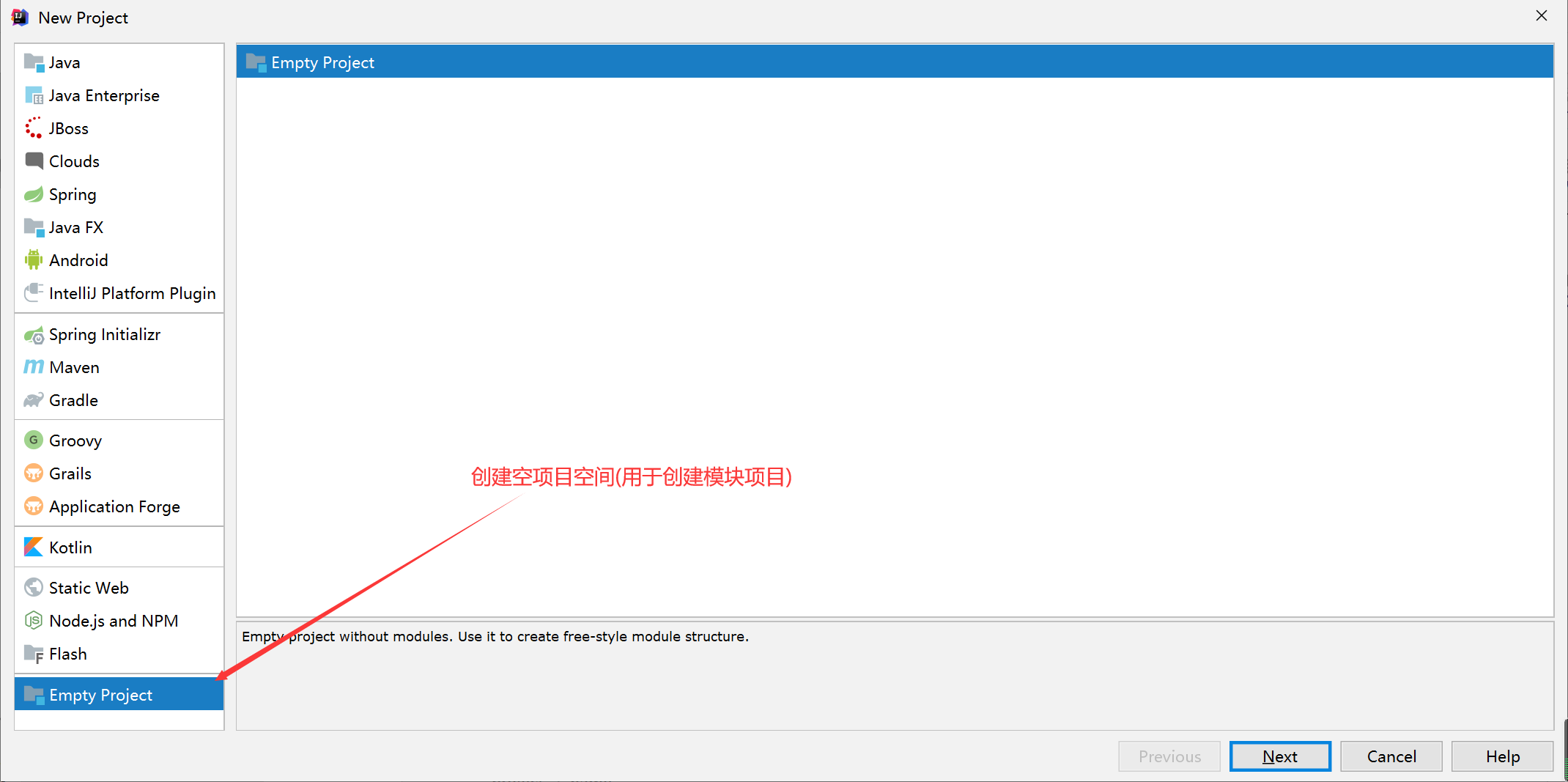Viewport: 1568px width, 782px height.
Task: Pick the Flash label
Action: pyautogui.click(x=68, y=654)
